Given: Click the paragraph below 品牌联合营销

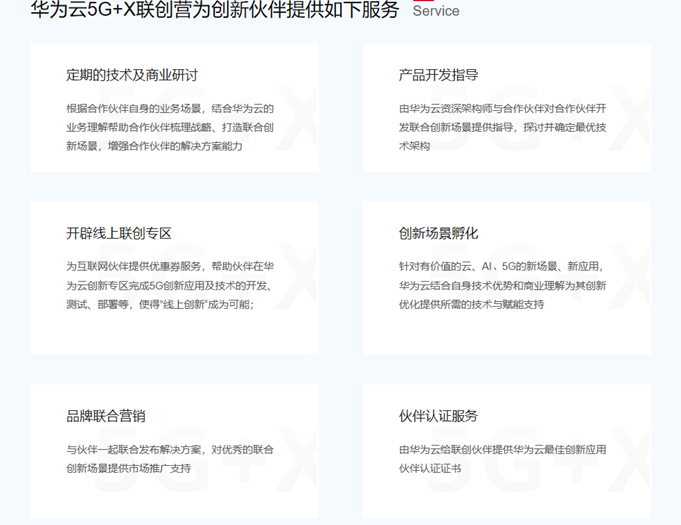Looking at the screenshot, I should [170, 458].
